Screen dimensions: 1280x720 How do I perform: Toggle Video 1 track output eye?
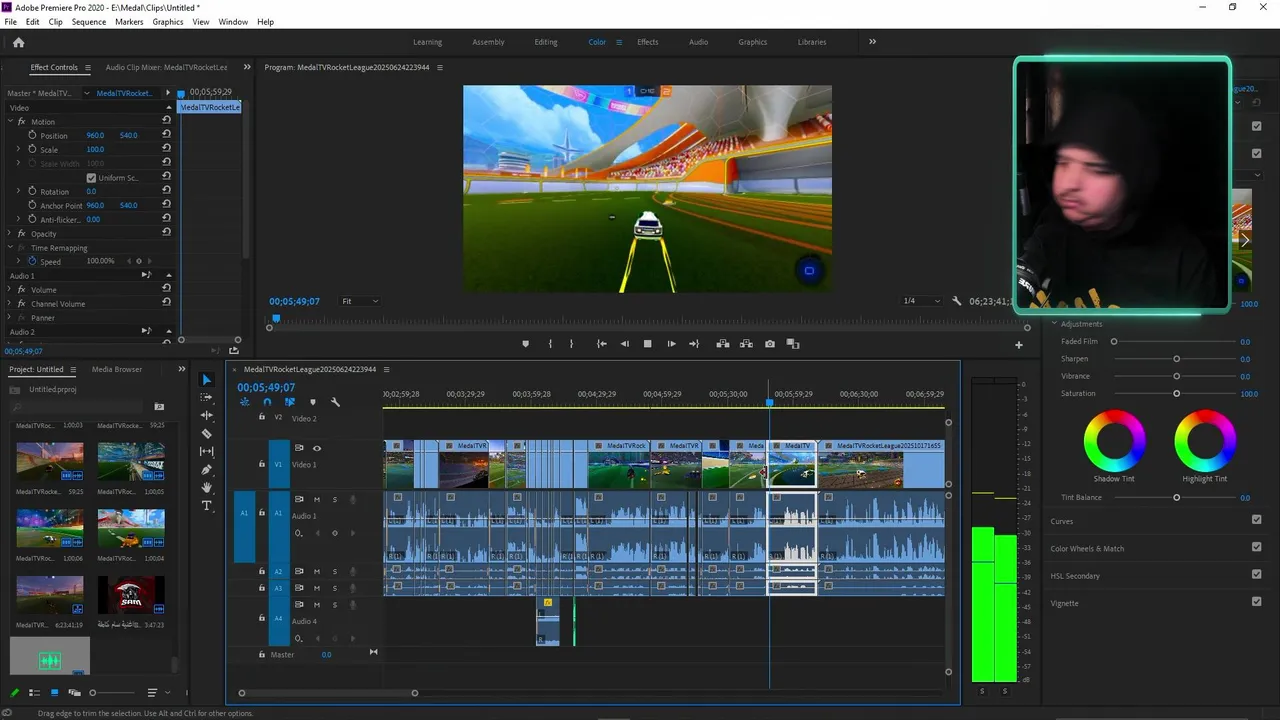click(x=317, y=448)
